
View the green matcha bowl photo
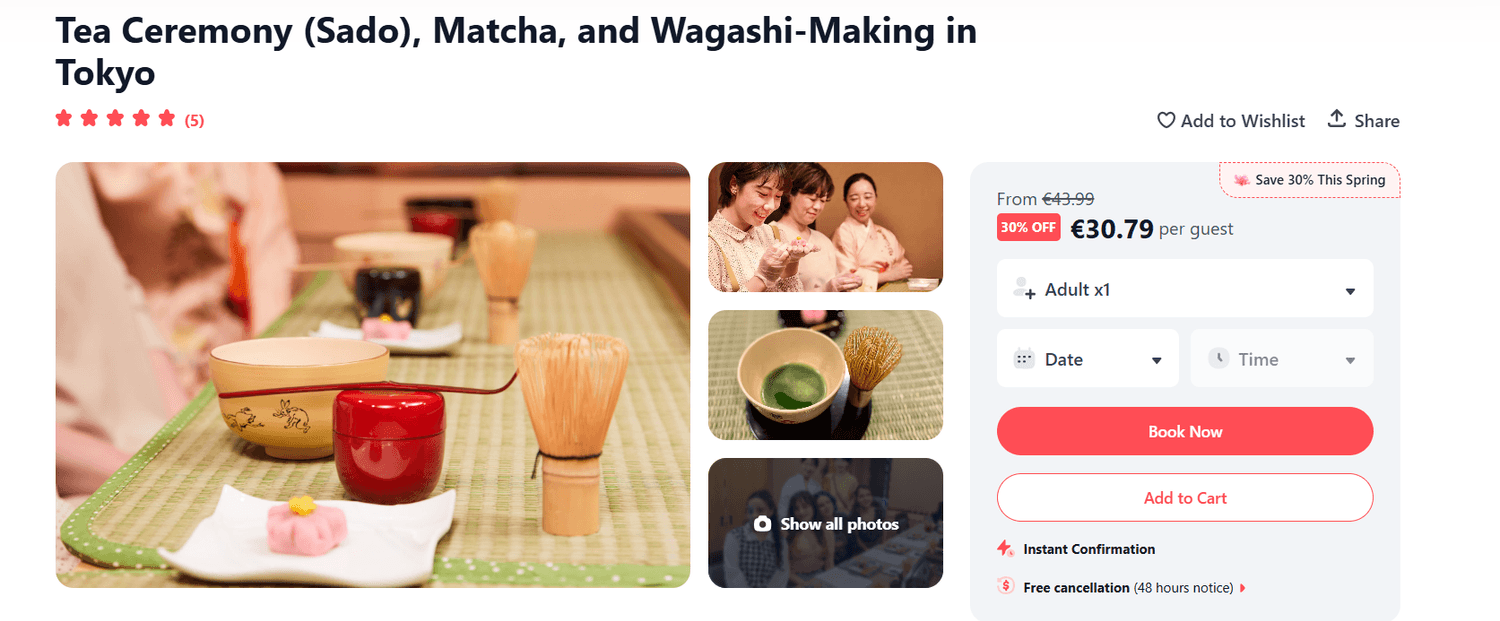point(825,375)
